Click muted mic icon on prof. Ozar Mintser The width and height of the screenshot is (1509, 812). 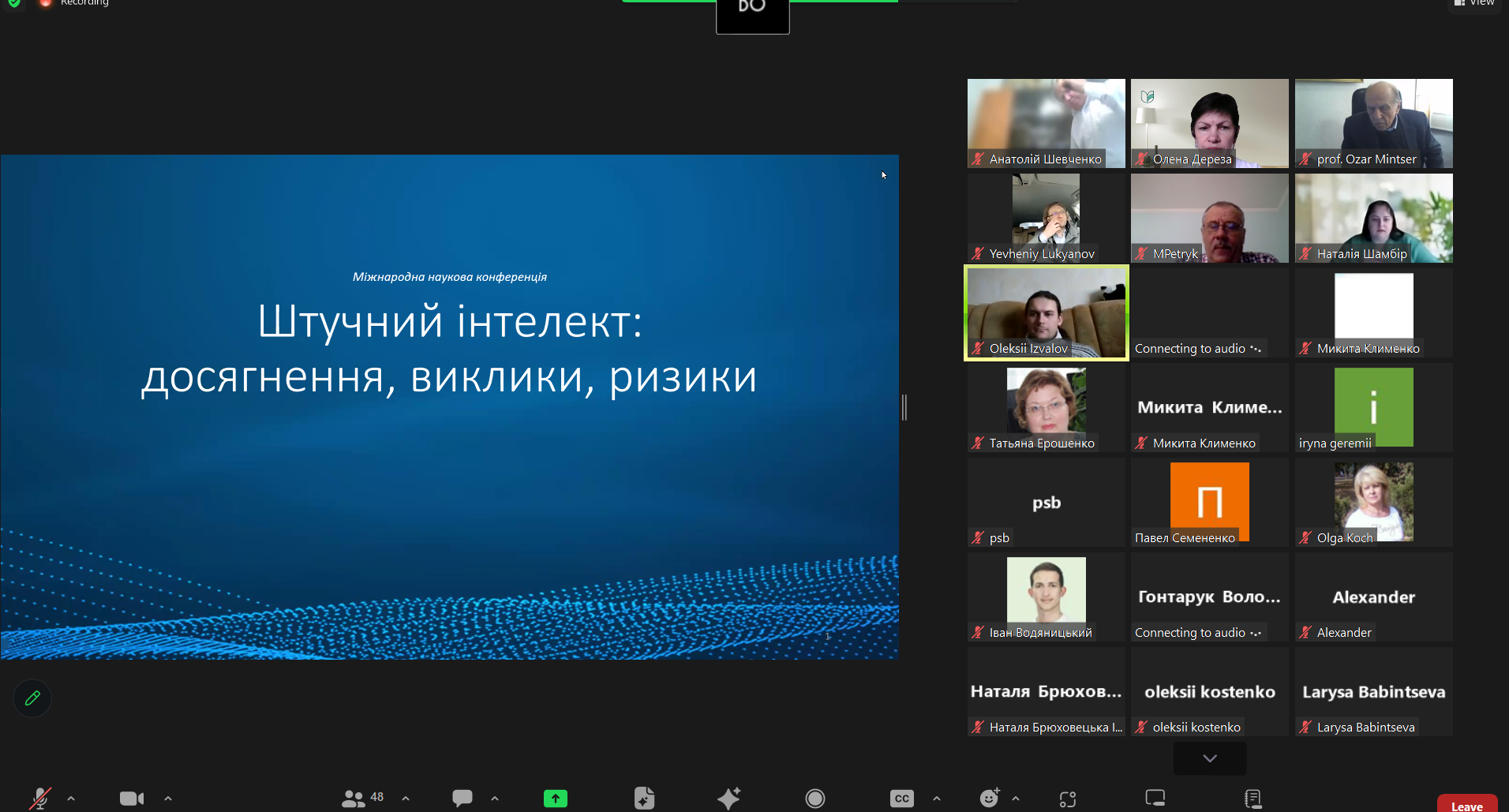point(1305,159)
